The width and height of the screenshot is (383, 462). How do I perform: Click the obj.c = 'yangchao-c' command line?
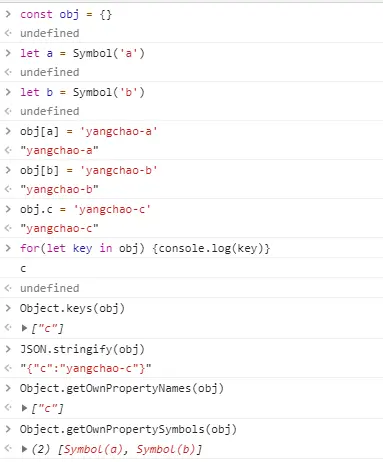[85, 209]
